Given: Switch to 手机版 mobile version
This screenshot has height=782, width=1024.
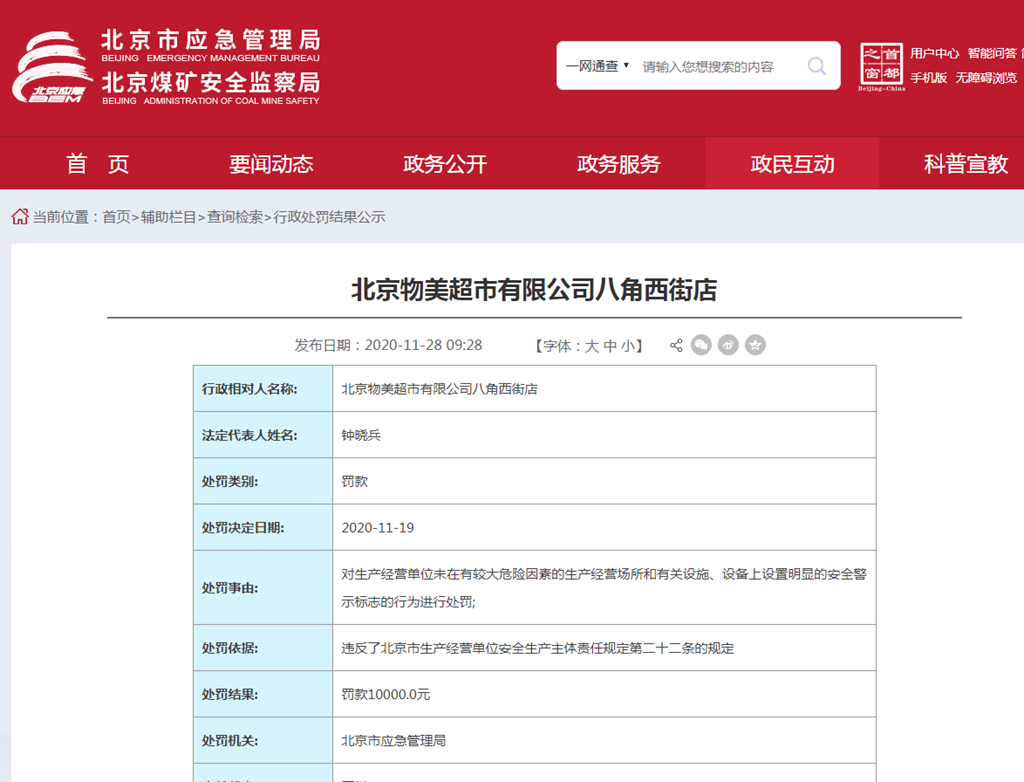Looking at the screenshot, I should pos(929,78).
